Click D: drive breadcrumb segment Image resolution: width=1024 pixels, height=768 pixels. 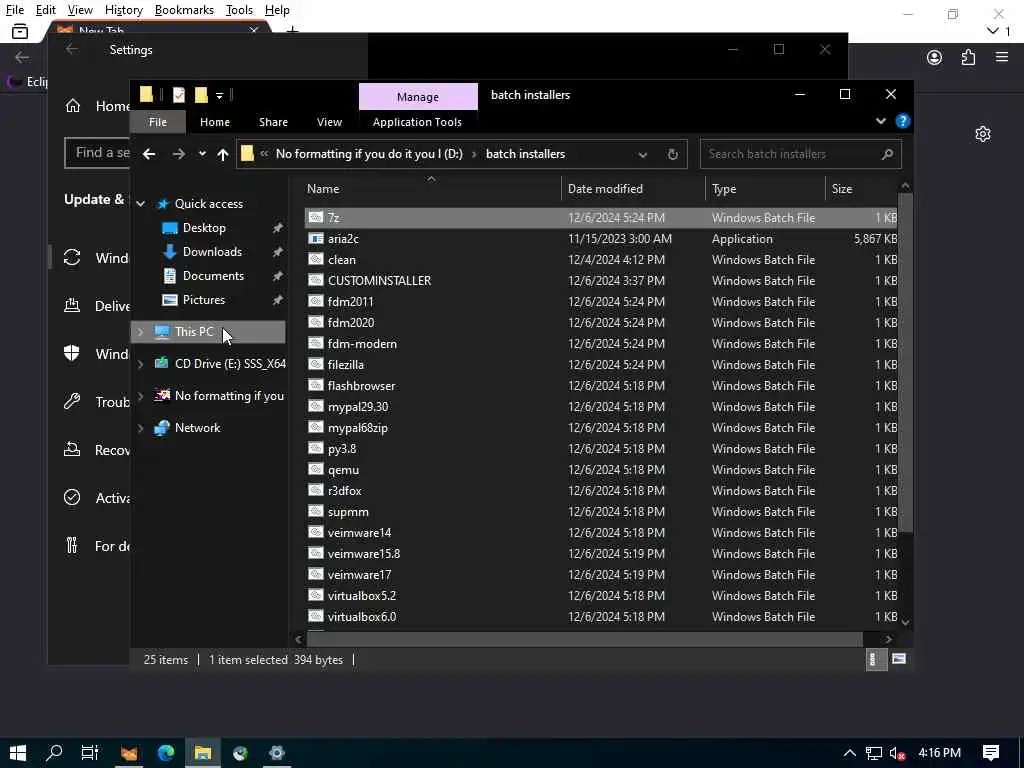pyautogui.click(x=369, y=154)
